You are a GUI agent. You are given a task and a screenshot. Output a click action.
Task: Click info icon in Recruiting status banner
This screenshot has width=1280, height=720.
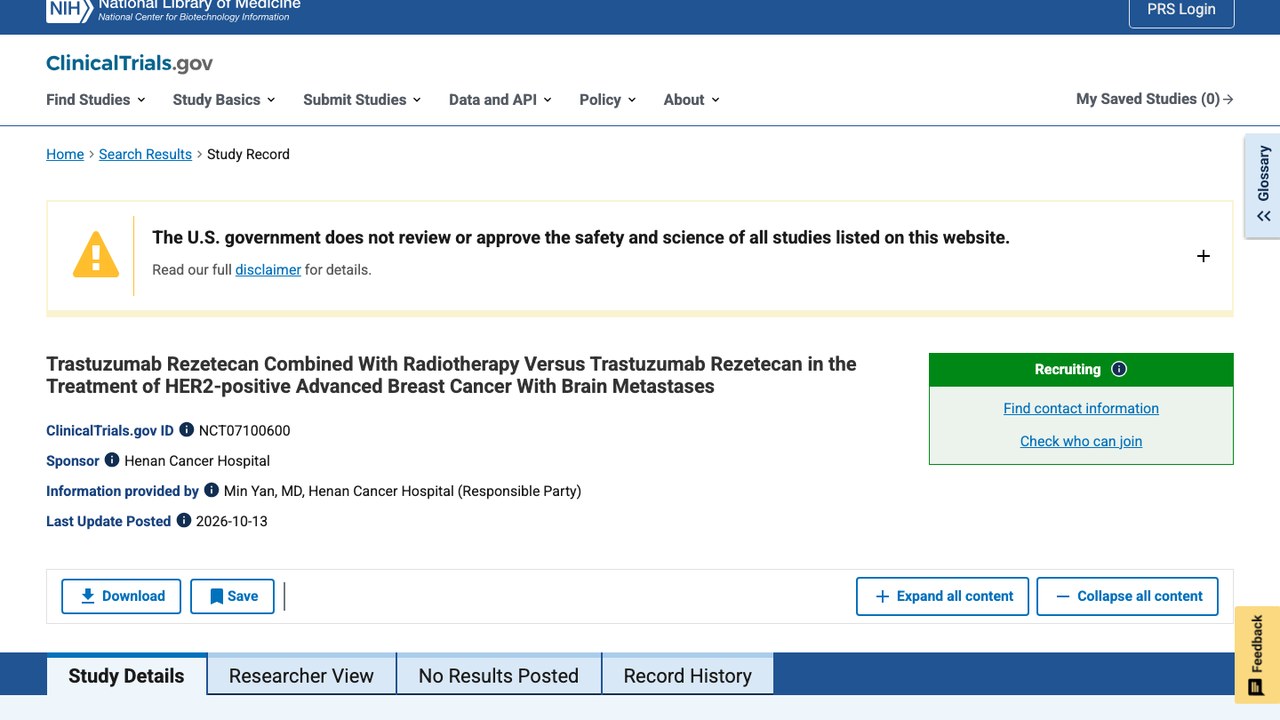point(1119,369)
